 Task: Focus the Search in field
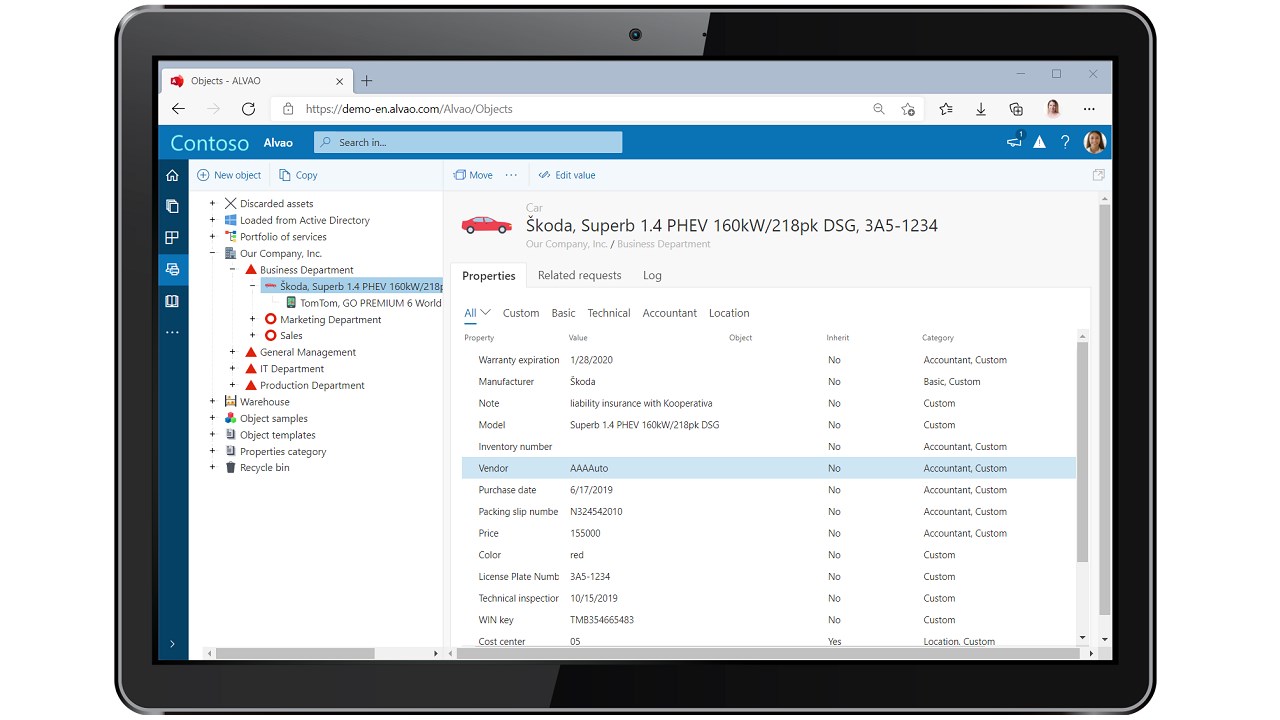click(x=468, y=142)
